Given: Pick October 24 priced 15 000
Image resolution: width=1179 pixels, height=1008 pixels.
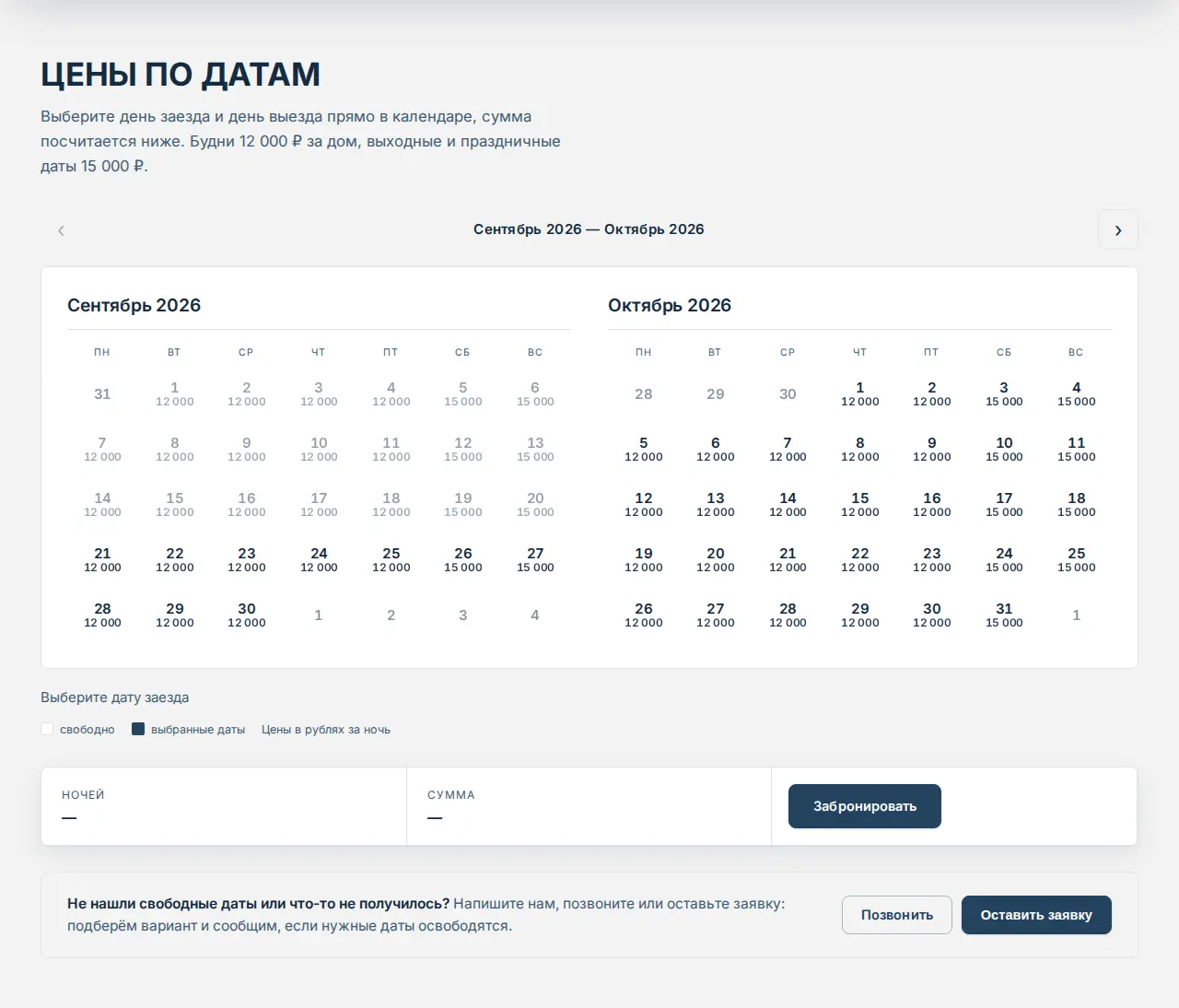Looking at the screenshot, I should (x=1004, y=559).
